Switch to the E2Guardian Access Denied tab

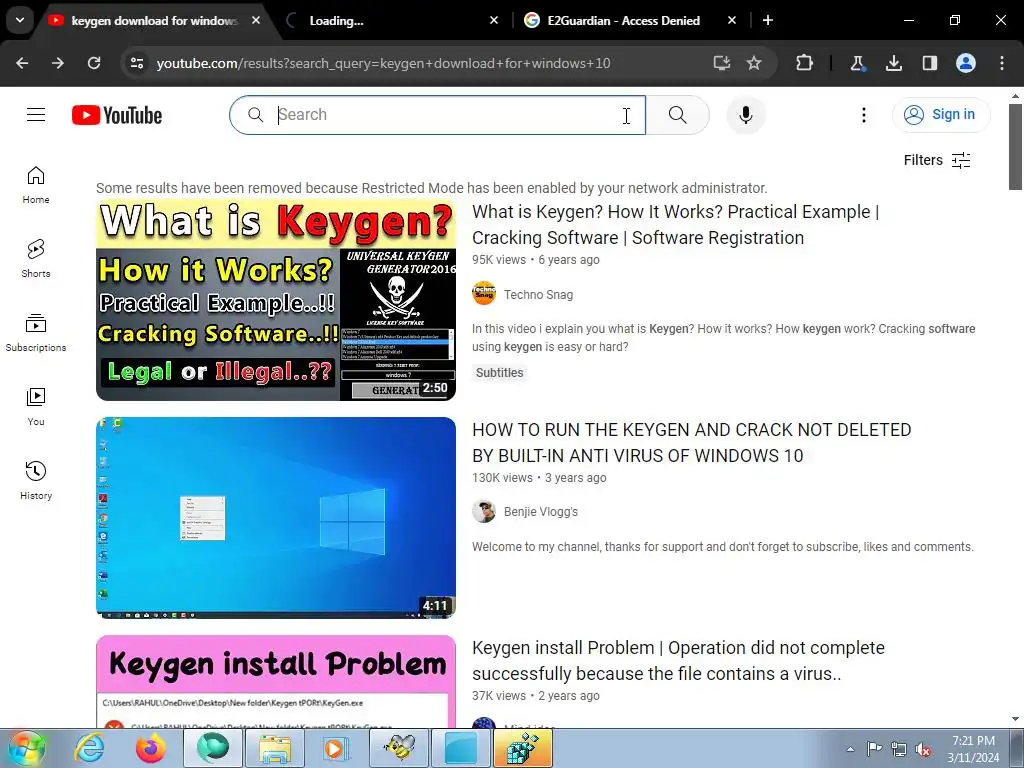[623, 21]
